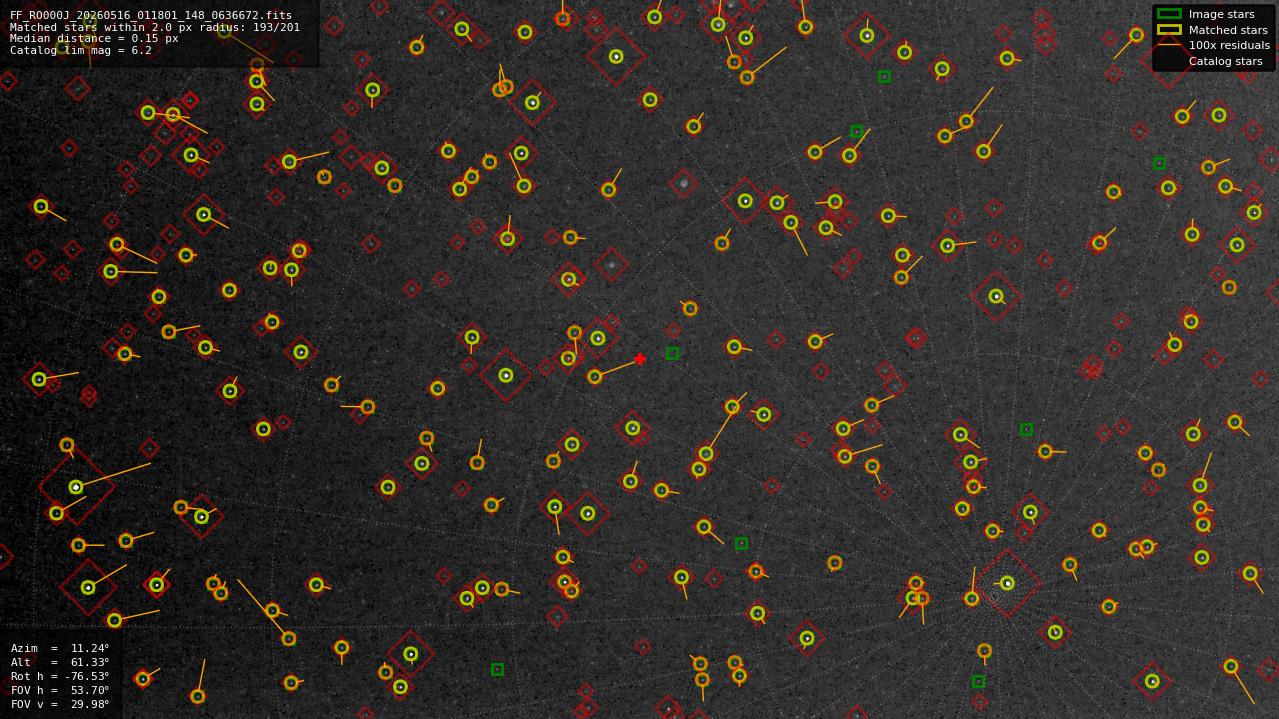Click the "Matched stars" legend label
1279x719 pixels.
pyautogui.click(x=1228, y=30)
